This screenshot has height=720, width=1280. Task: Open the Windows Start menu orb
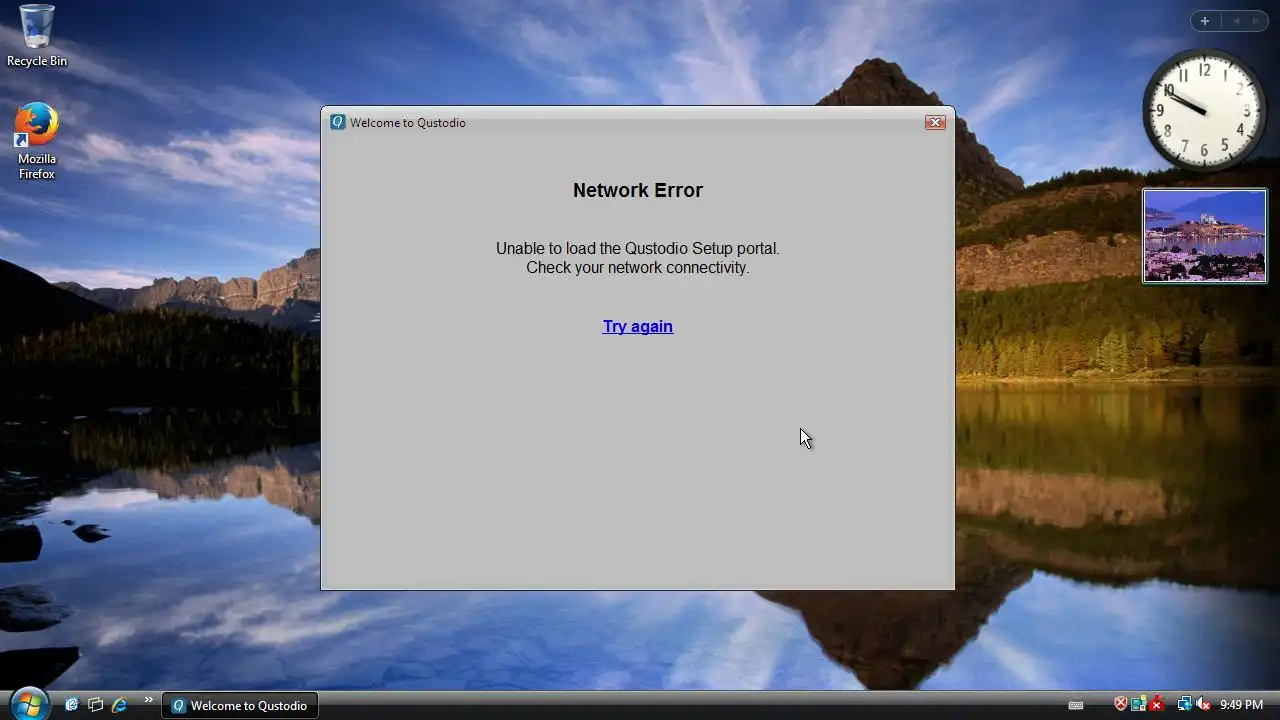click(28, 703)
